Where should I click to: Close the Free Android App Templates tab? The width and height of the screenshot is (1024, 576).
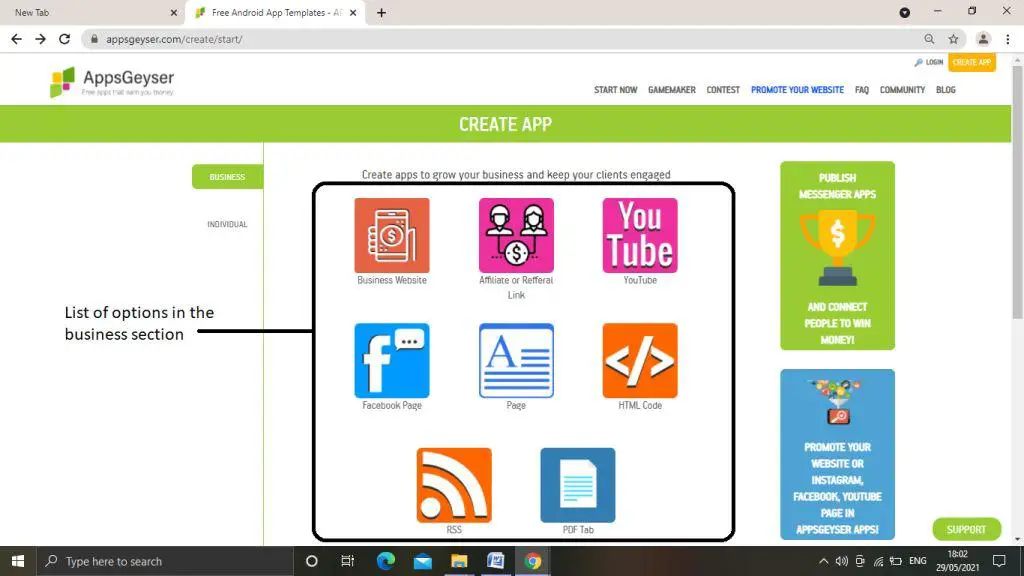click(x=353, y=12)
